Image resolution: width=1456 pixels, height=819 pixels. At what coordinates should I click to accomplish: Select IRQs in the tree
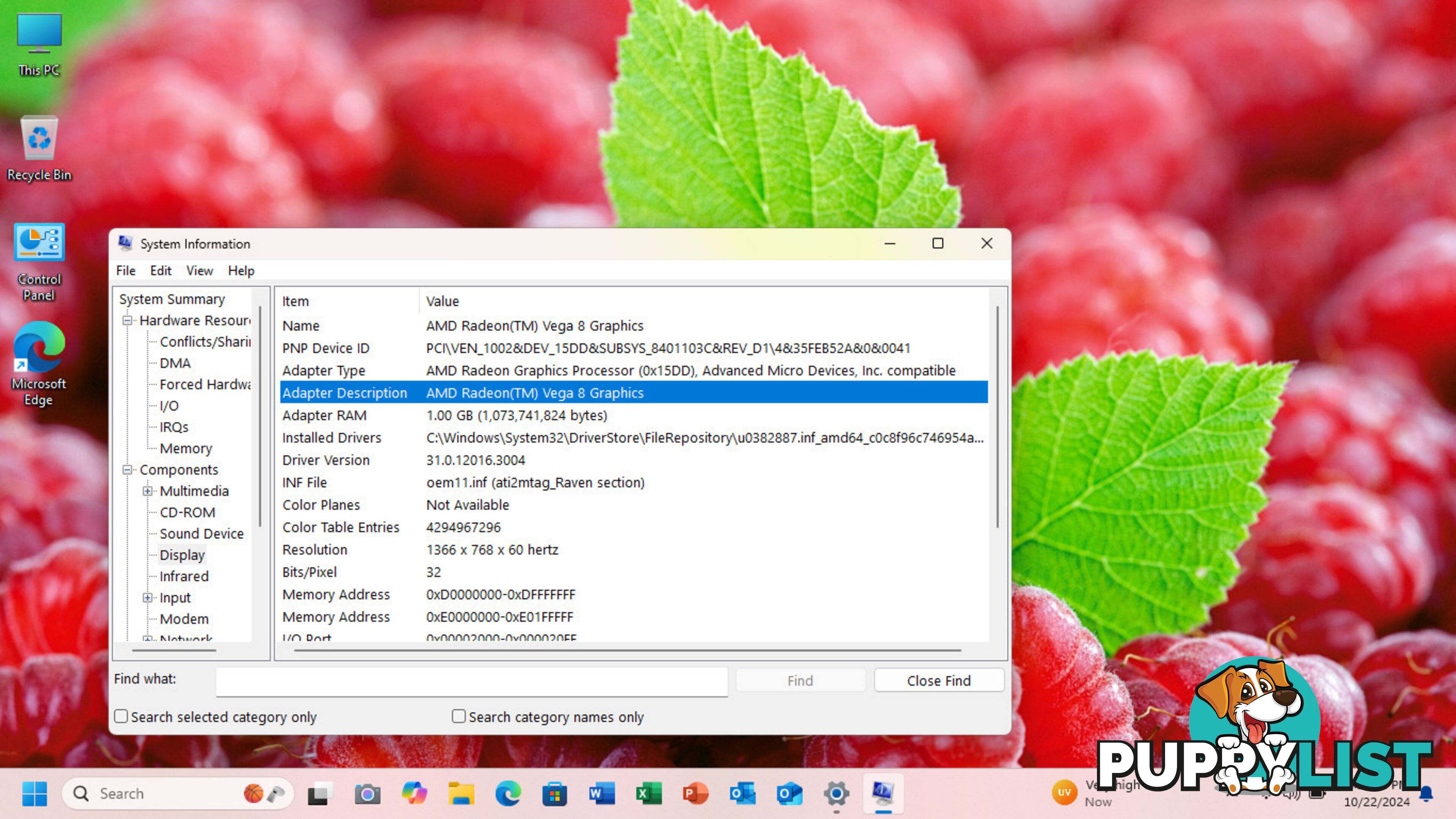tap(174, 428)
